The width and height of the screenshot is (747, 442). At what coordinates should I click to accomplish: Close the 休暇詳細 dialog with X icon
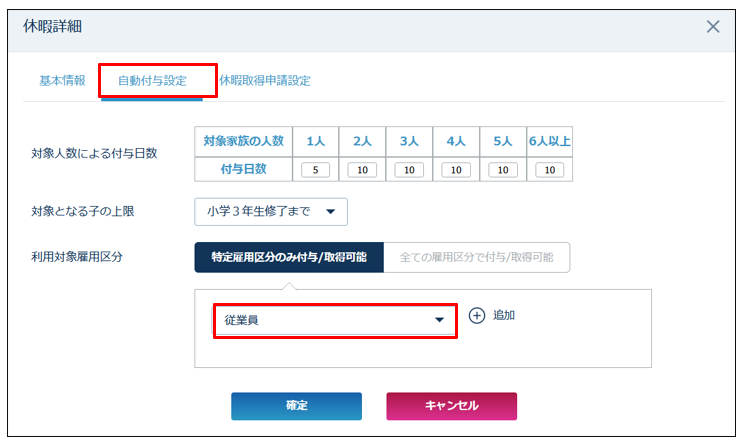click(x=712, y=27)
